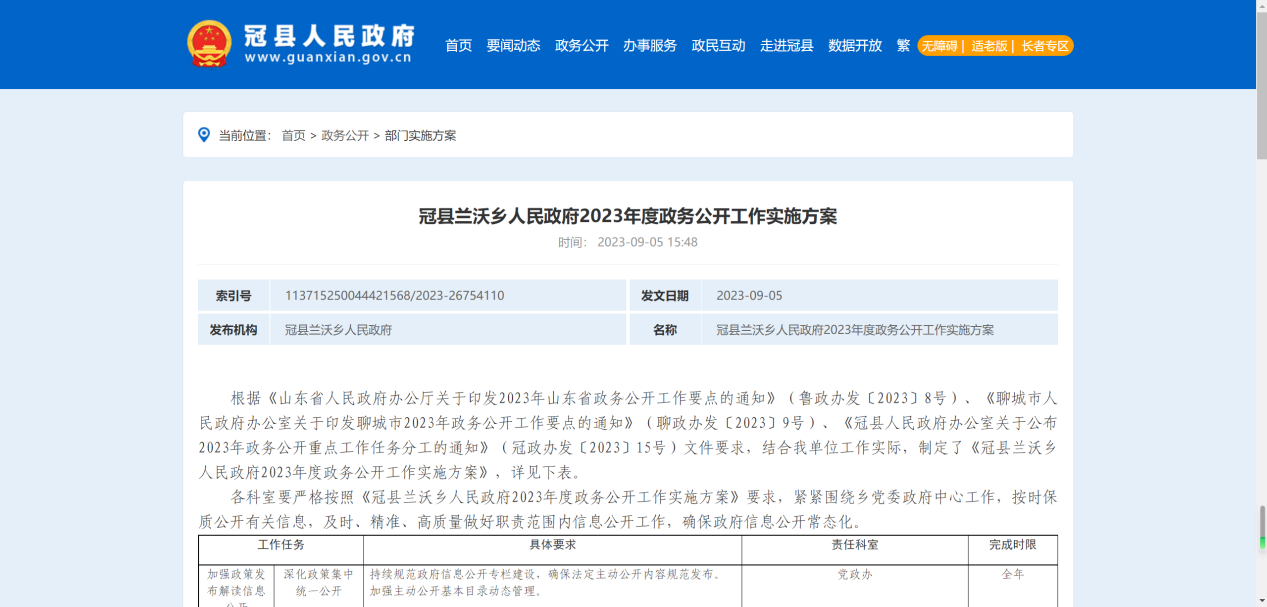Click 首页 in the breadcrumb
The width and height of the screenshot is (1267, 607).
[293, 135]
